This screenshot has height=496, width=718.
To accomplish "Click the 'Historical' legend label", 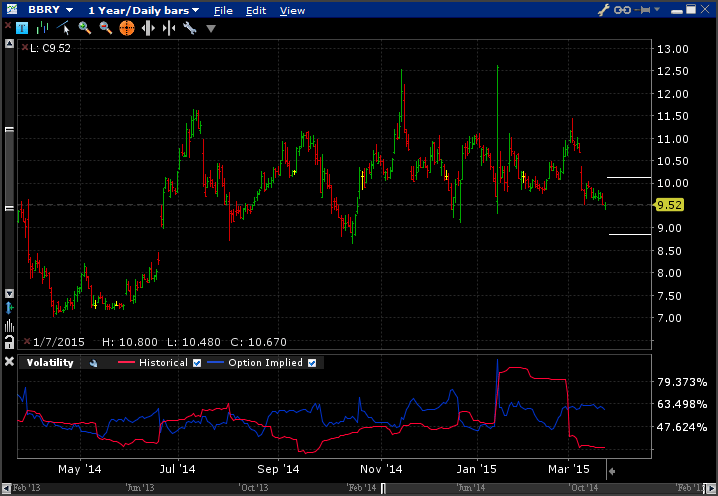I will point(163,363).
